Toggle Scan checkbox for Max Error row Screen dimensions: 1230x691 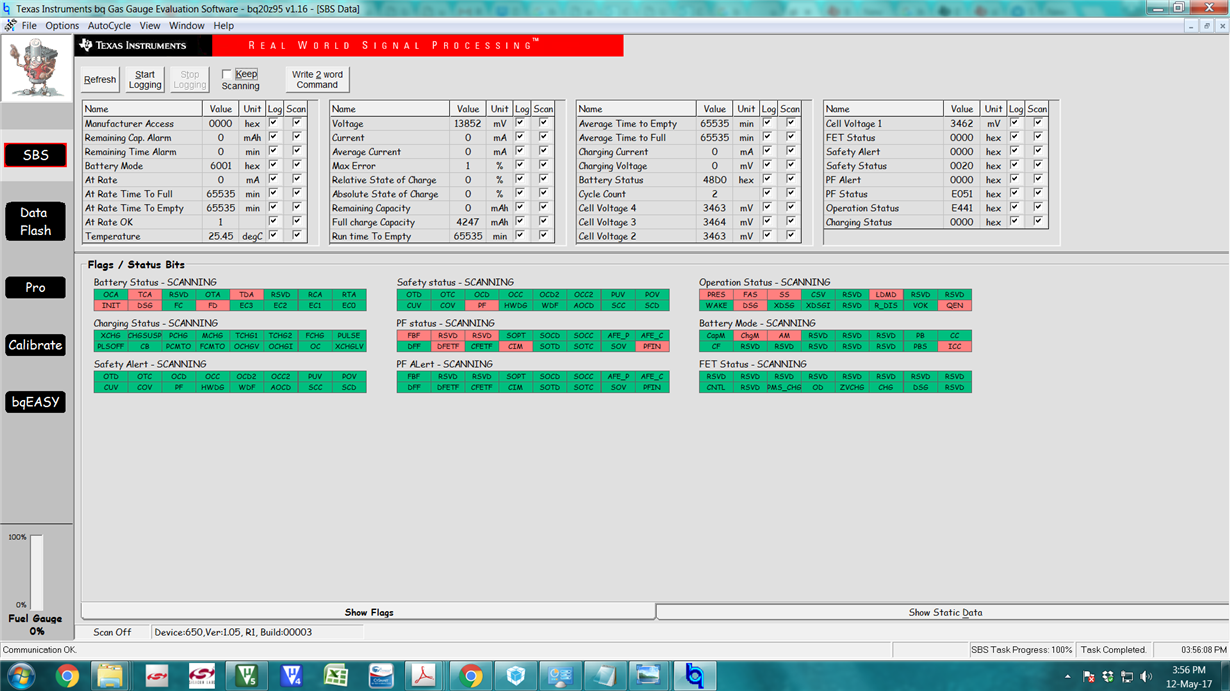[544, 165]
